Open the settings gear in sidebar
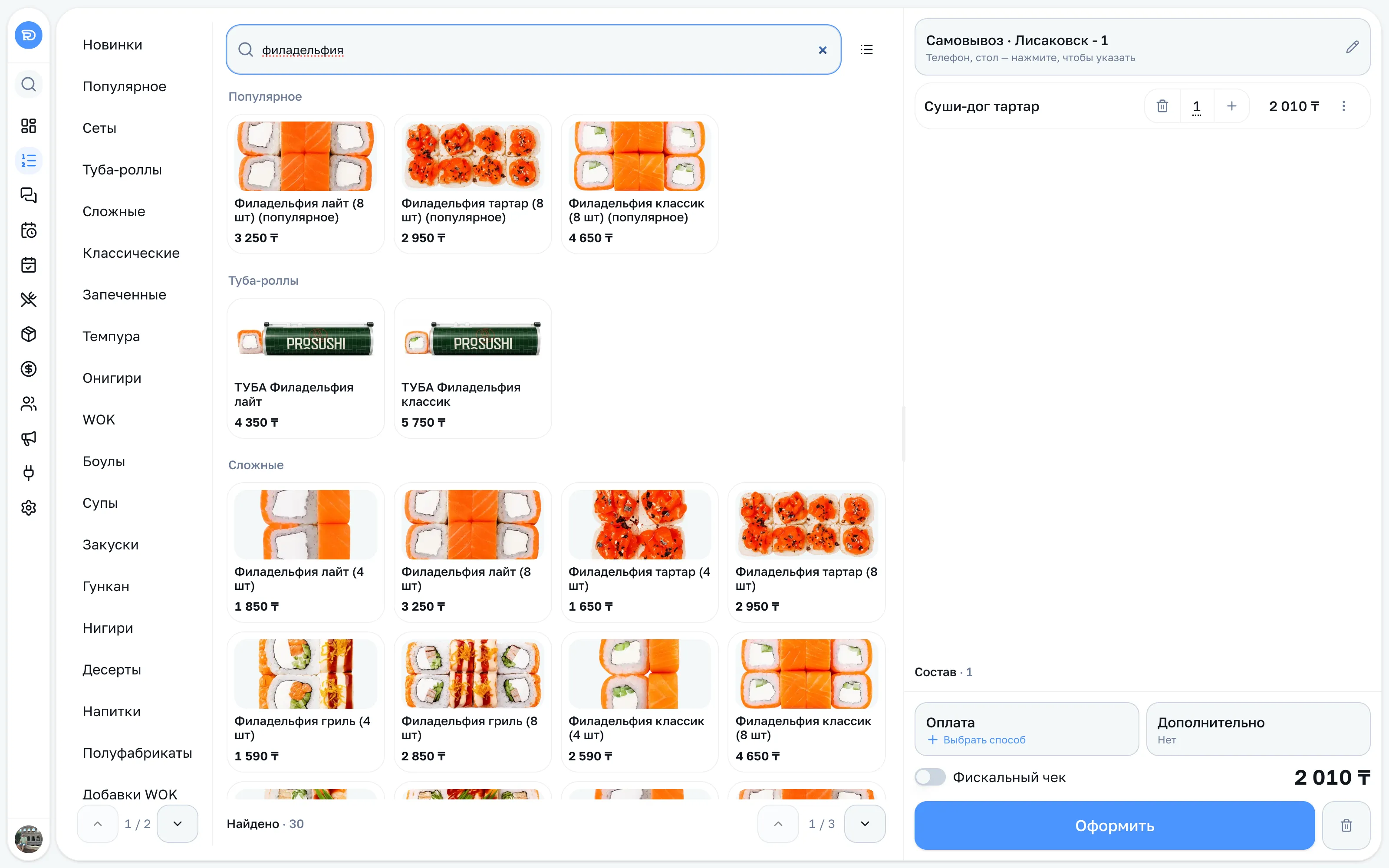The height and width of the screenshot is (868, 1389). point(28,507)
